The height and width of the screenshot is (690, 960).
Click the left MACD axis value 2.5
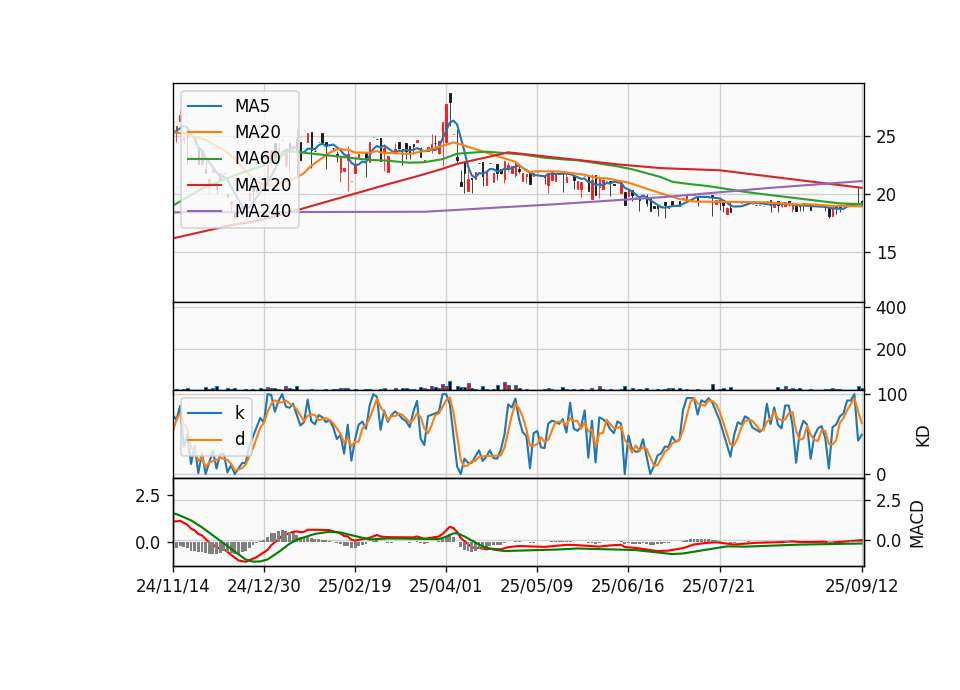pos(148,496)
